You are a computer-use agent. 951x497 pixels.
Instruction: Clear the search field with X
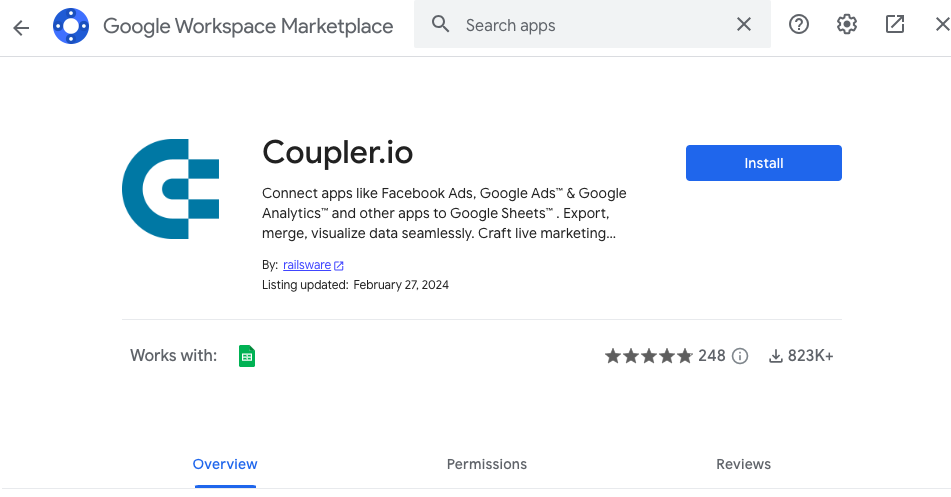[744, 24]
